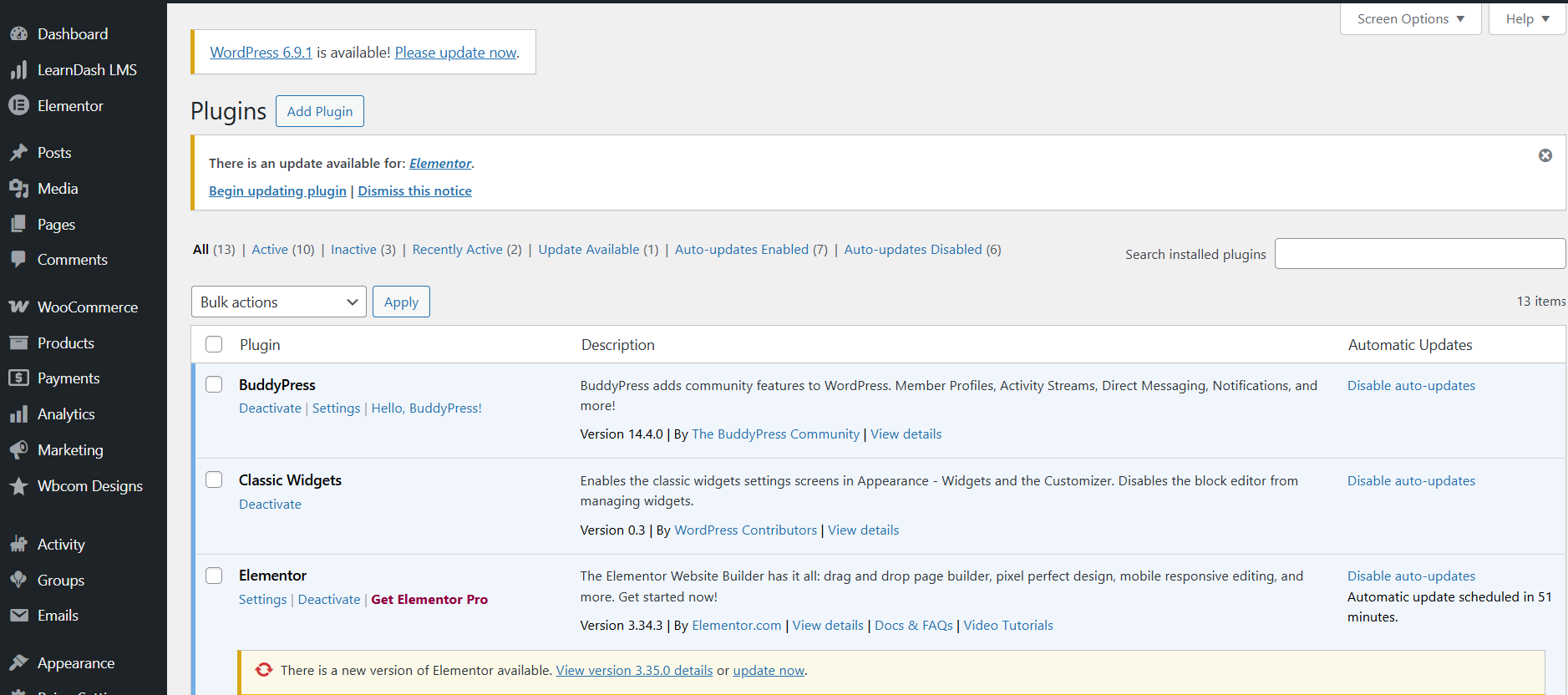Click Begin updating plugin link
The image size is (1568, 695).
(277, 190)
